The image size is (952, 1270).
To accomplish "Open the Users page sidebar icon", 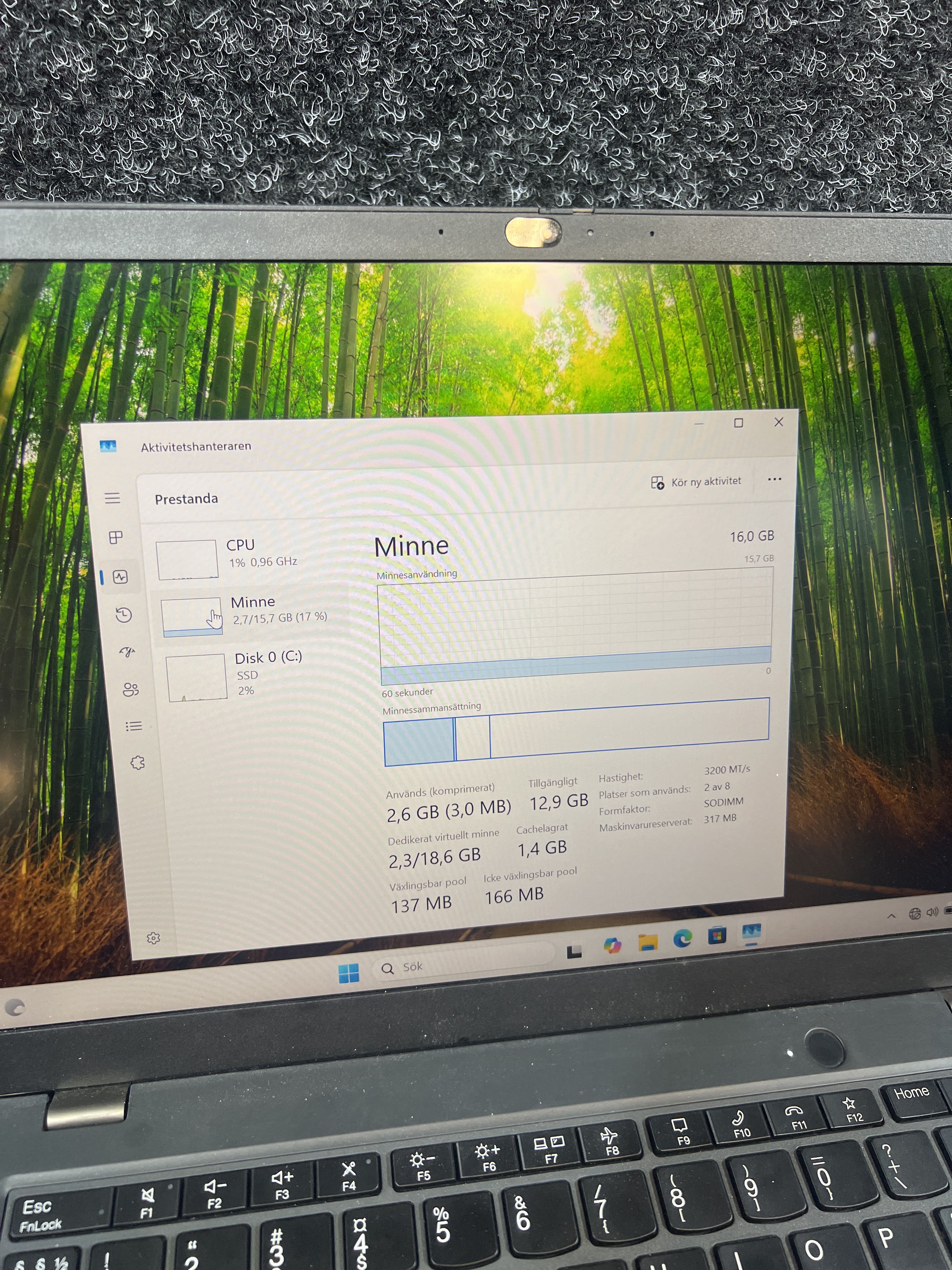I will point(131,689).
